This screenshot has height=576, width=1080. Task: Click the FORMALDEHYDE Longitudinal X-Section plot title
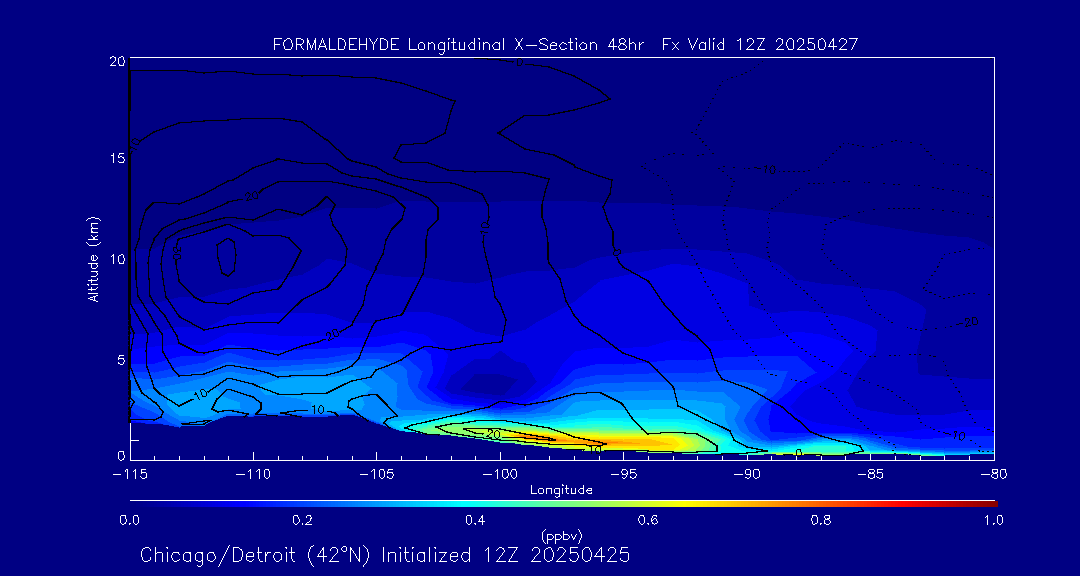pos(565,45)
